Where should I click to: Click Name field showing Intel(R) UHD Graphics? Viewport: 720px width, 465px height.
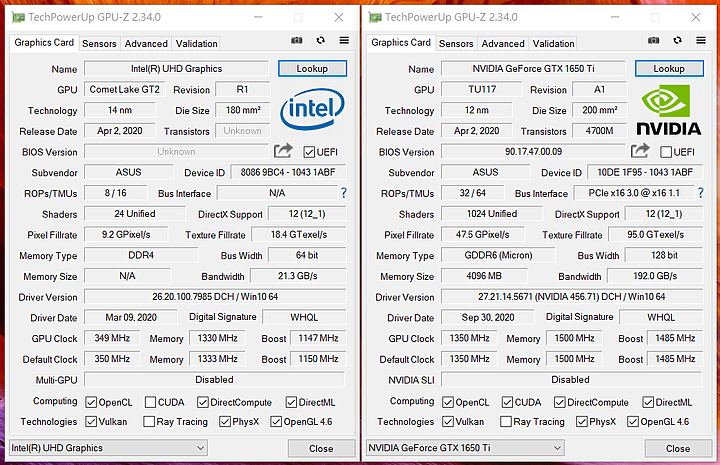point(176,68)
